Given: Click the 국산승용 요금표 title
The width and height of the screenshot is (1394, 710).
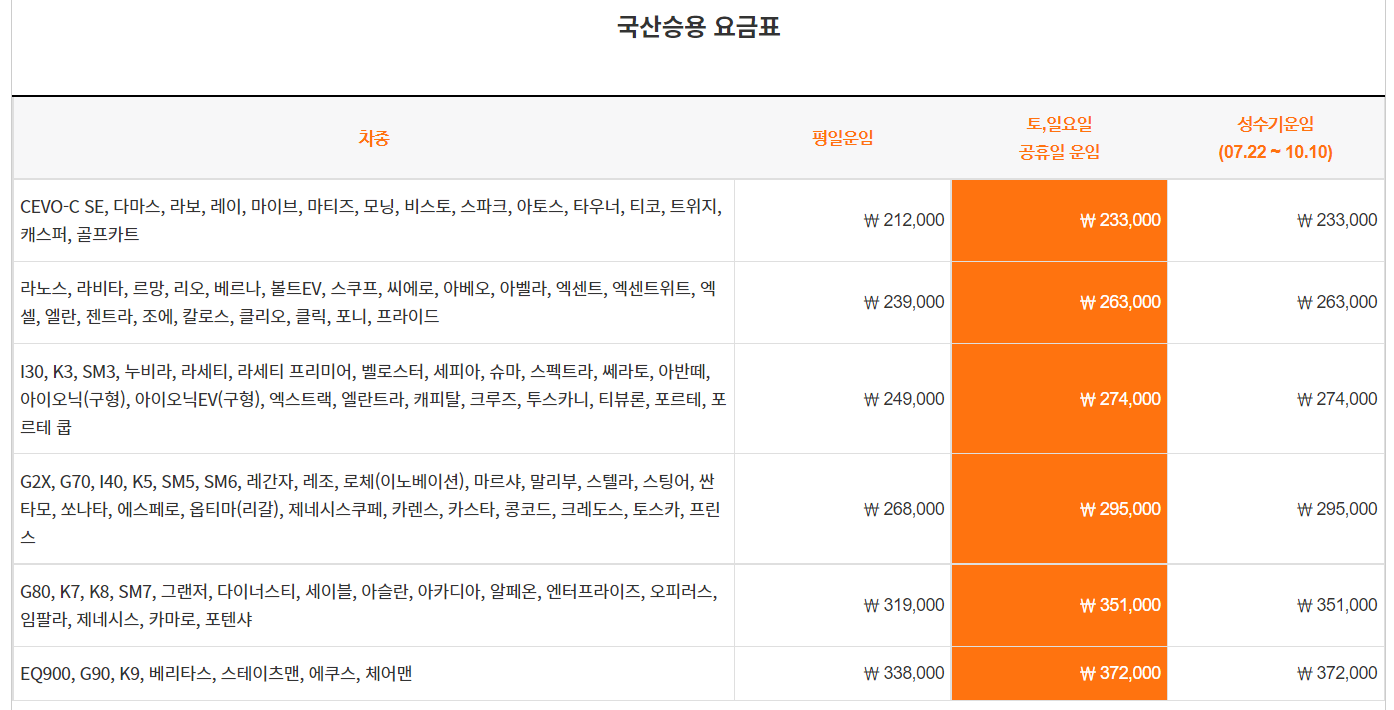Looking at the screenshot, I should pyautogui.click(x=696, y=27).
